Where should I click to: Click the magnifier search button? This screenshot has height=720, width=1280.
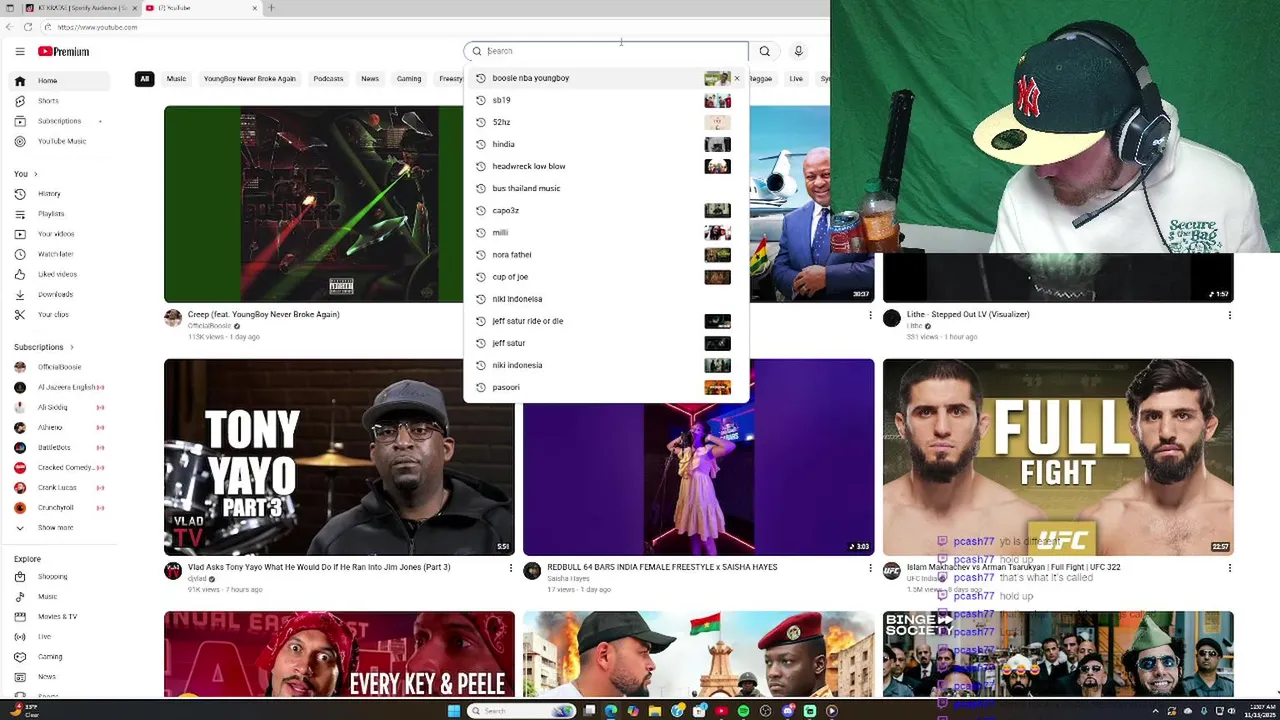(764, 51)
